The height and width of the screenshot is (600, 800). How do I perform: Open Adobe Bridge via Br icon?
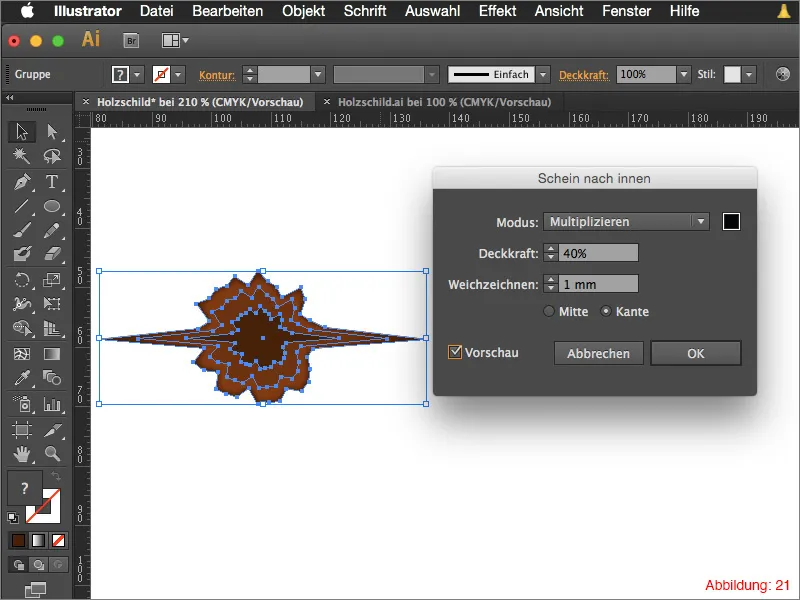point(131,40)
